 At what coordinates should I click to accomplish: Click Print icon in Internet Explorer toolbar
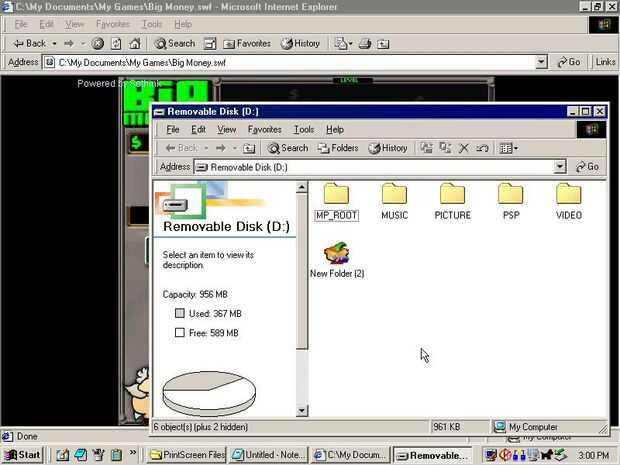(365, 43)
